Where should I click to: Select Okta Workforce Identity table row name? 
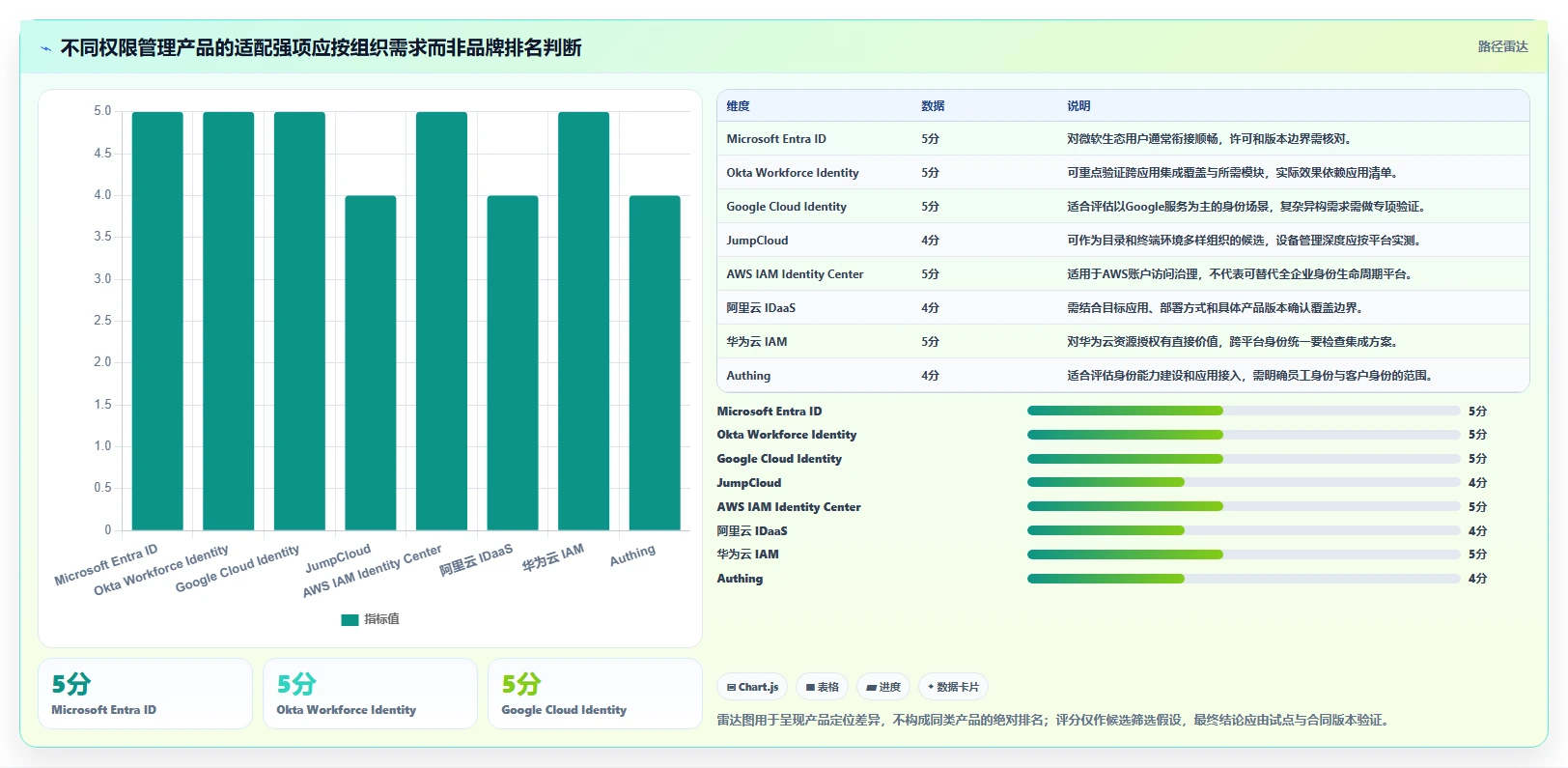pyautogui.click(x=793, y=173)
